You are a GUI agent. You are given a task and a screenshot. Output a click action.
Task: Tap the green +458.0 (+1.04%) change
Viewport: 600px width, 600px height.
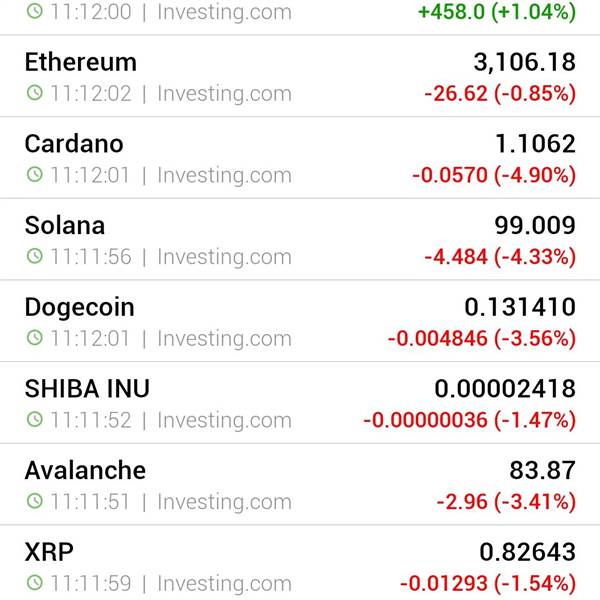coord(497,12)
